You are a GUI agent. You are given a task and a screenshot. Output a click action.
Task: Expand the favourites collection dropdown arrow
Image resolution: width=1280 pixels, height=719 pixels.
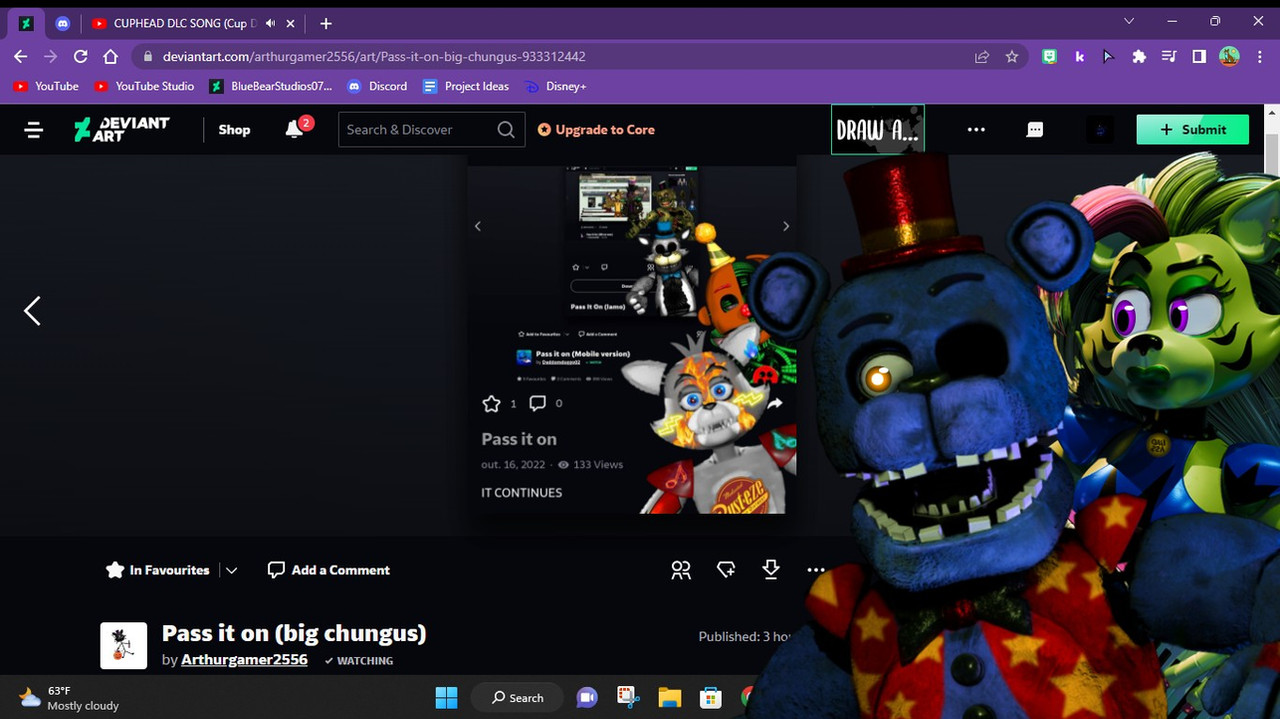231,570
